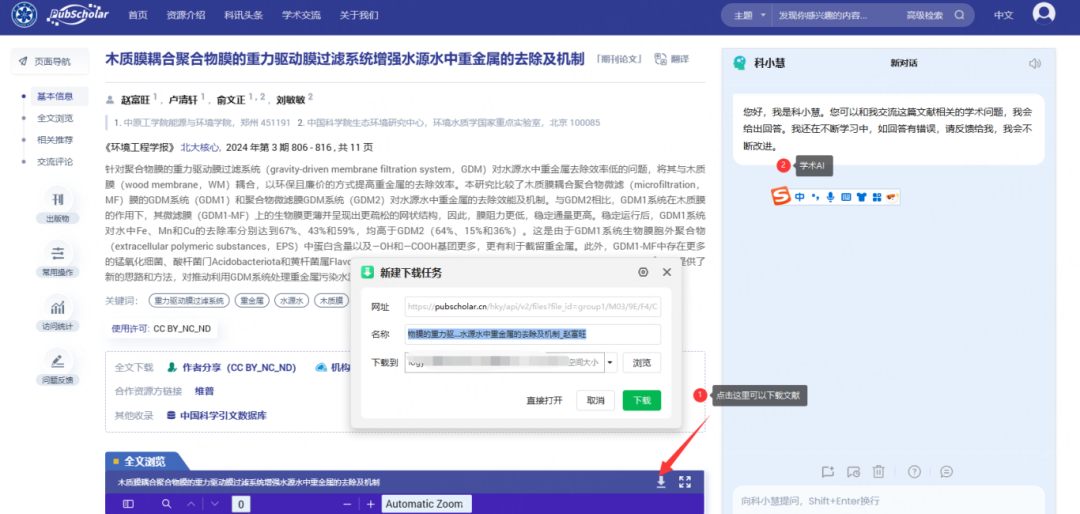Expand the 下载到 path dropdown arrow

[x=611, y=362]
